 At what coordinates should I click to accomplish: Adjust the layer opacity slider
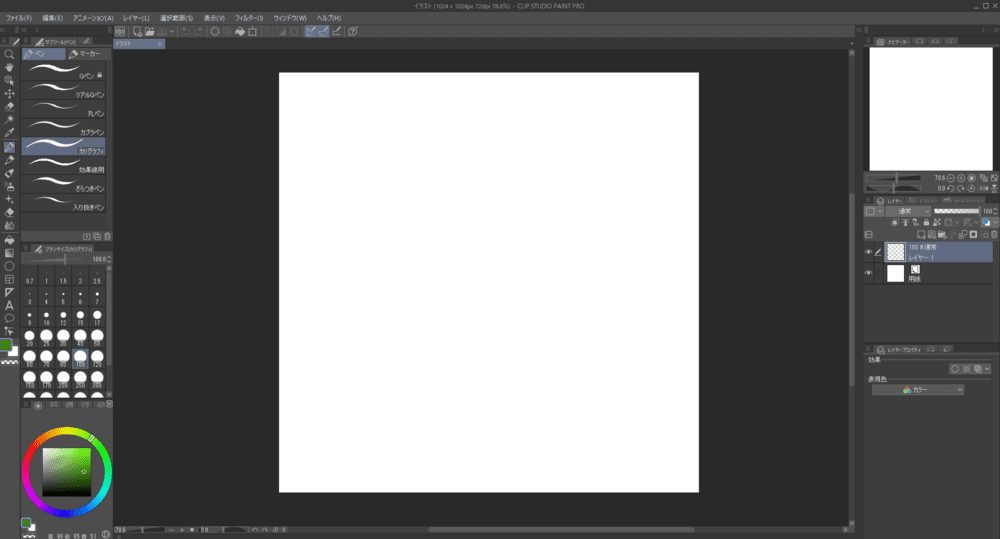[x=956, y=211]
